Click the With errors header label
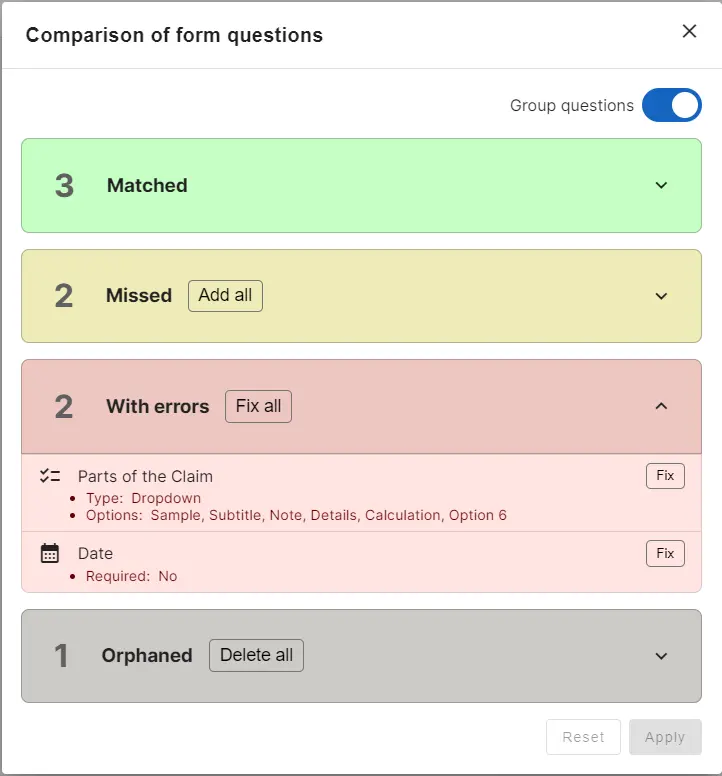This screenshot has width=722, height=776. point(158,407)
